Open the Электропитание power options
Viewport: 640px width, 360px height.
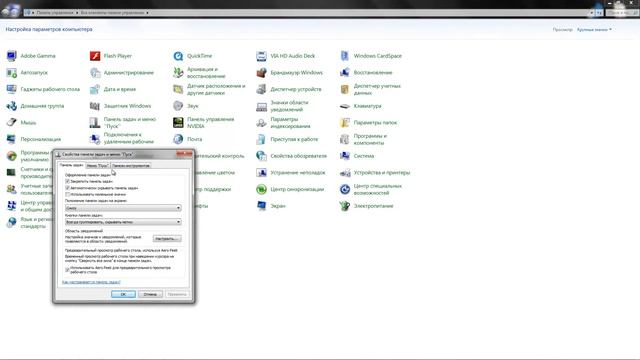(367, 206)
